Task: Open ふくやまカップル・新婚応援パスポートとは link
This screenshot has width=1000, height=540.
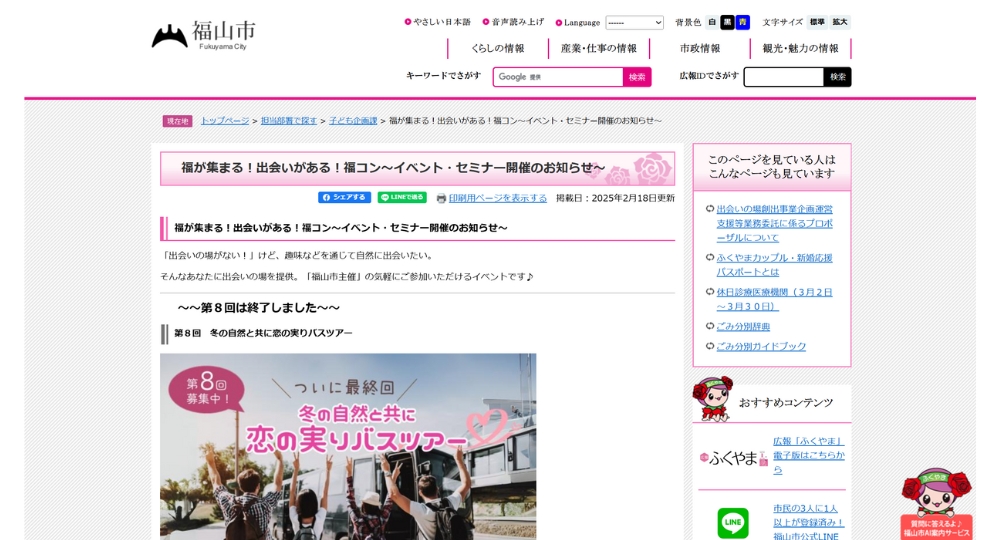Action: pos(774,265)
